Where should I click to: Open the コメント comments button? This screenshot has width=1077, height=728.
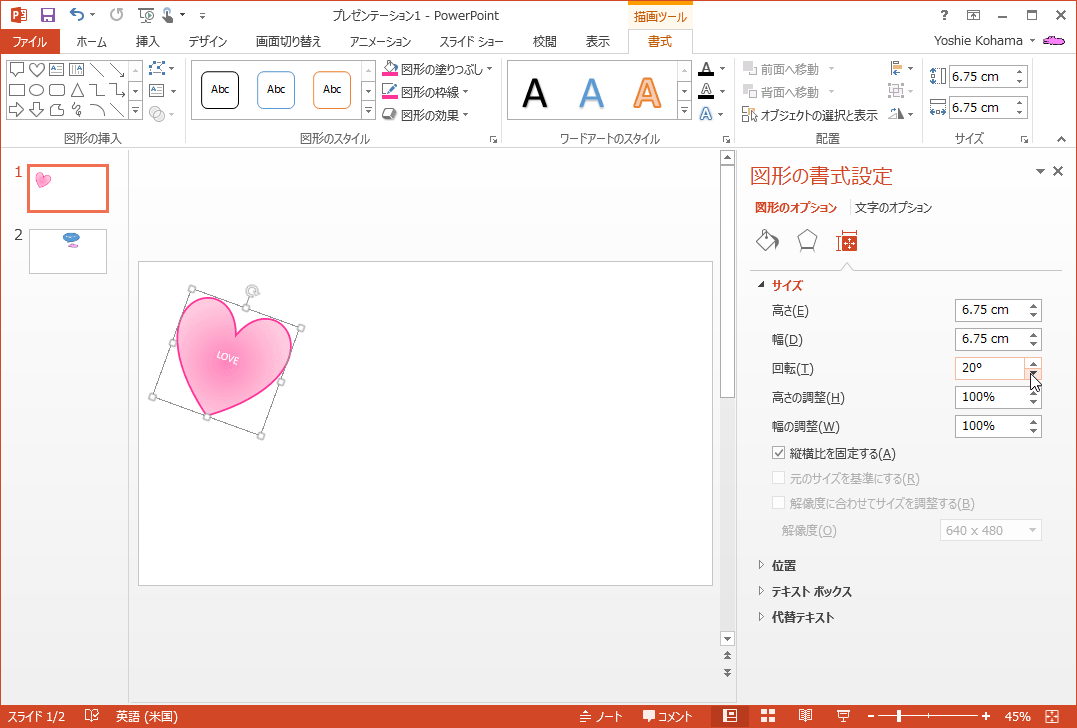668,716
